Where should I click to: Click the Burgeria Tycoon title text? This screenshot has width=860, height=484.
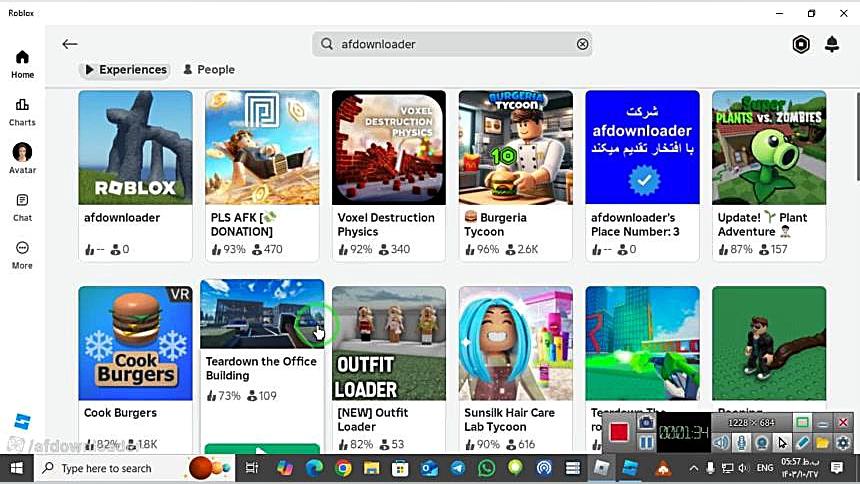[495, 224]
